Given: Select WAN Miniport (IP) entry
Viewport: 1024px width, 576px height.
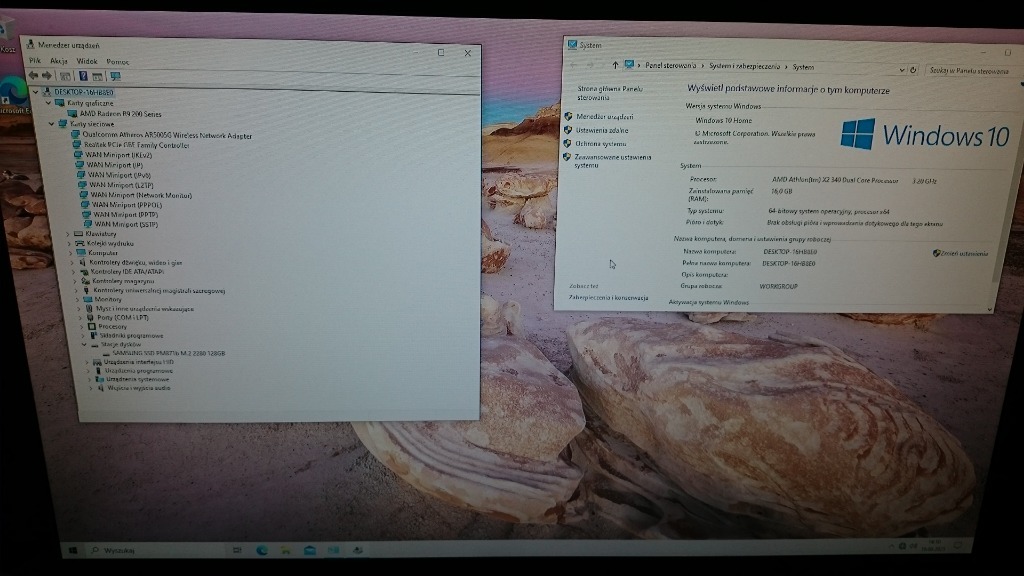Looking at the screenshot, I should 115,165.
